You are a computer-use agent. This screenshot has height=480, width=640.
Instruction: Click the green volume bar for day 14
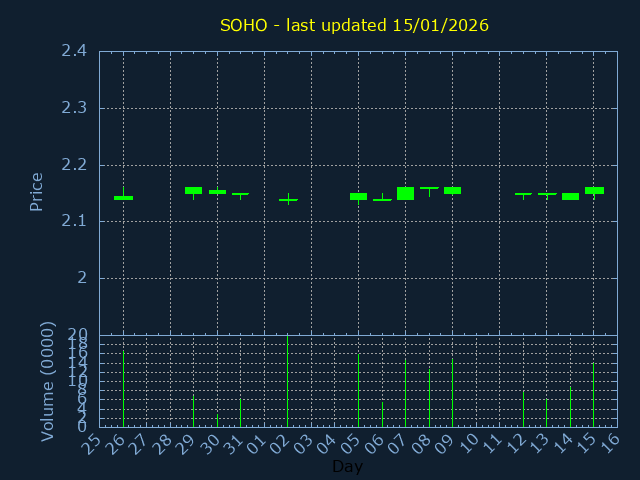click(570, 407)
